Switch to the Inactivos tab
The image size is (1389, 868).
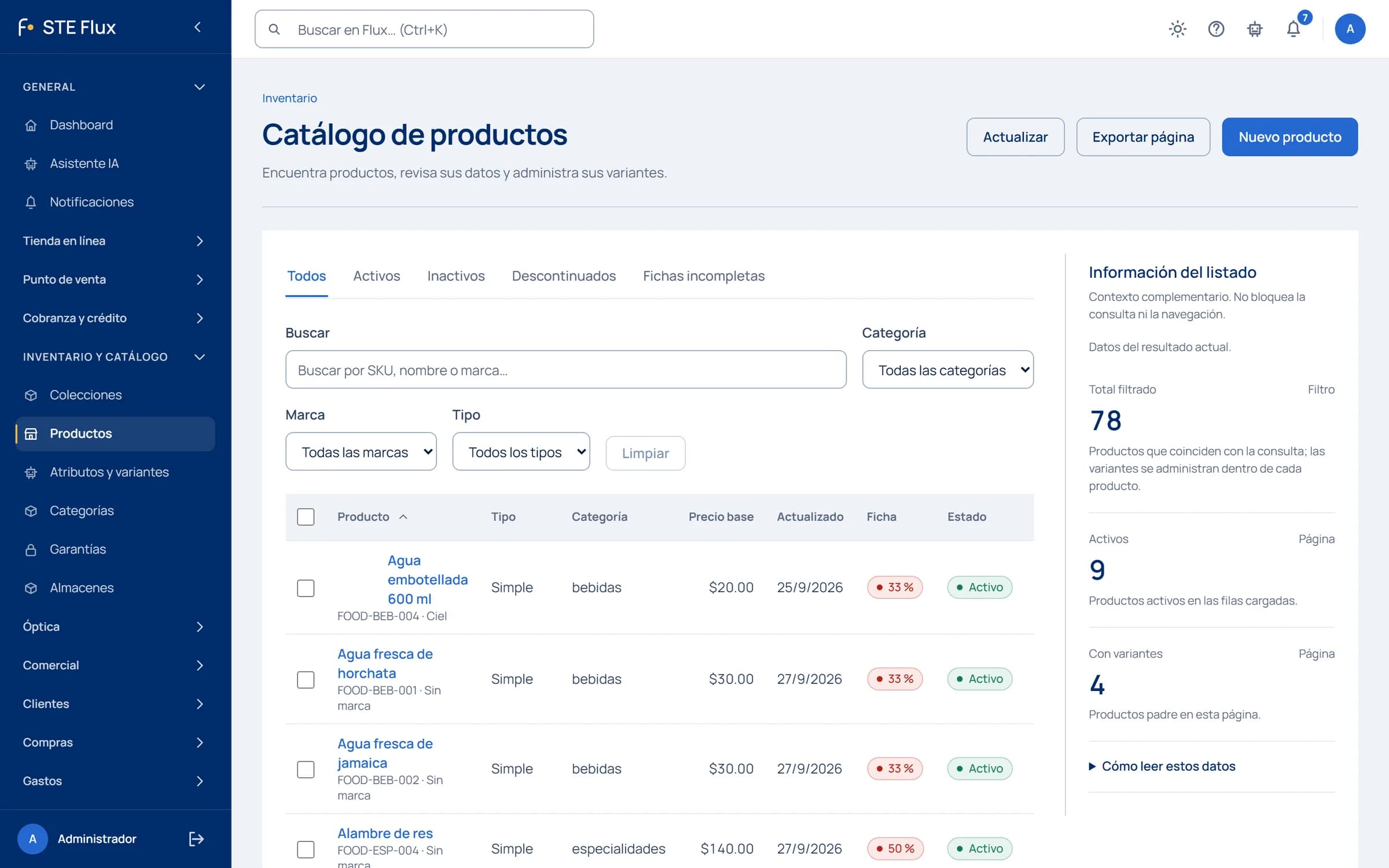(456, 276)
